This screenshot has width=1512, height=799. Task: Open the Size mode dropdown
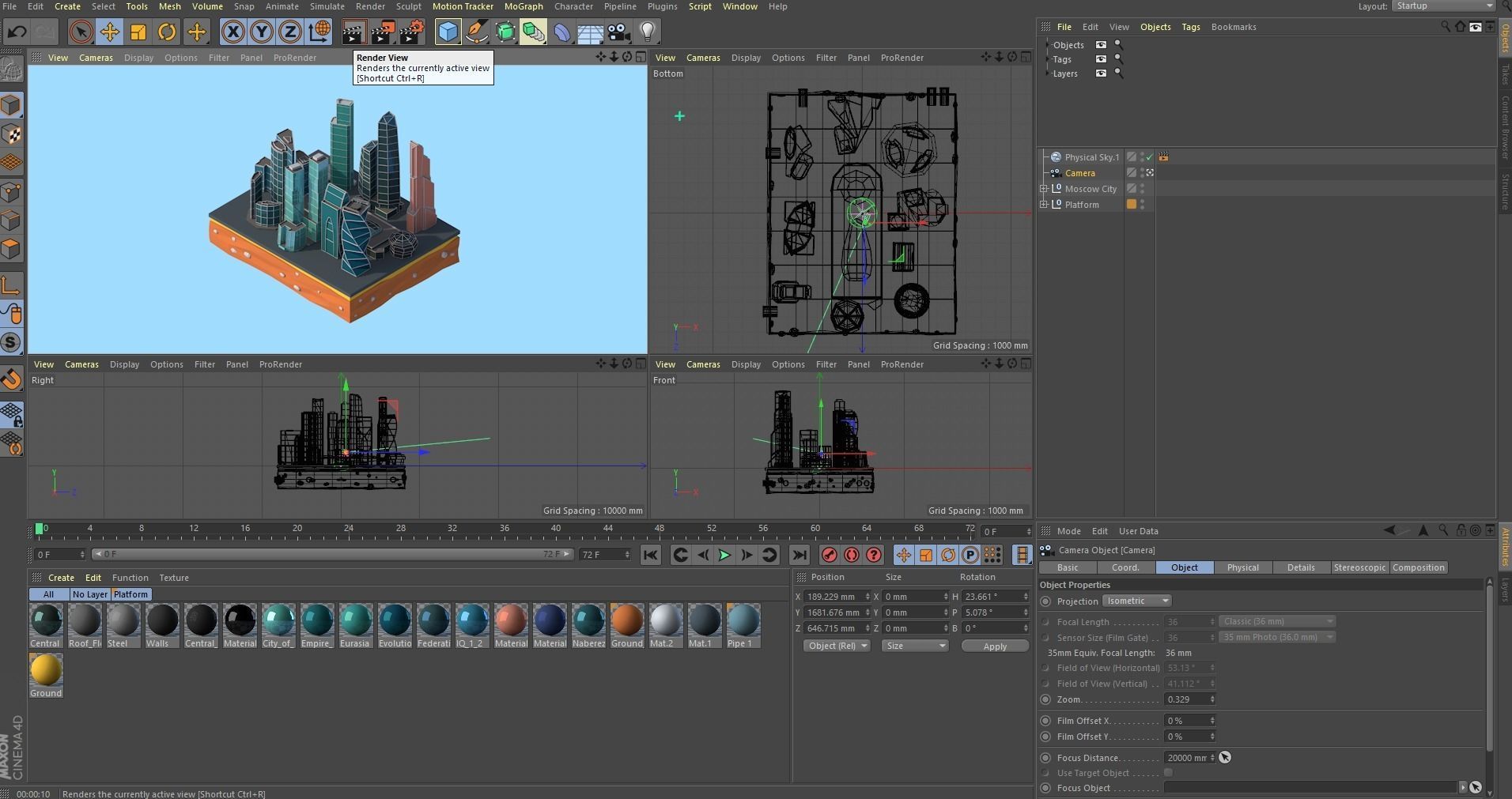pyautogui.click(x=915, y=646)
